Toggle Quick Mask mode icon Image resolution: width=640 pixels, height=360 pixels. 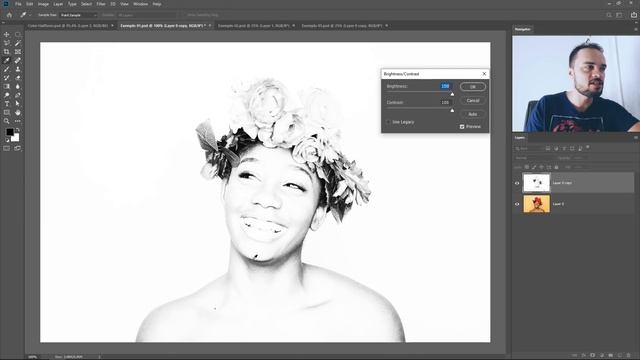tap(7, 149)
